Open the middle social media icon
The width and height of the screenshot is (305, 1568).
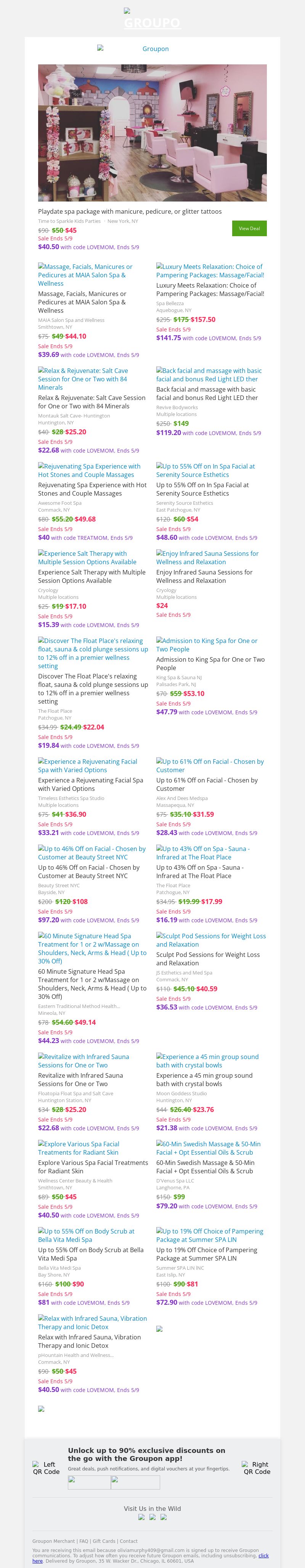[152, 1517]
